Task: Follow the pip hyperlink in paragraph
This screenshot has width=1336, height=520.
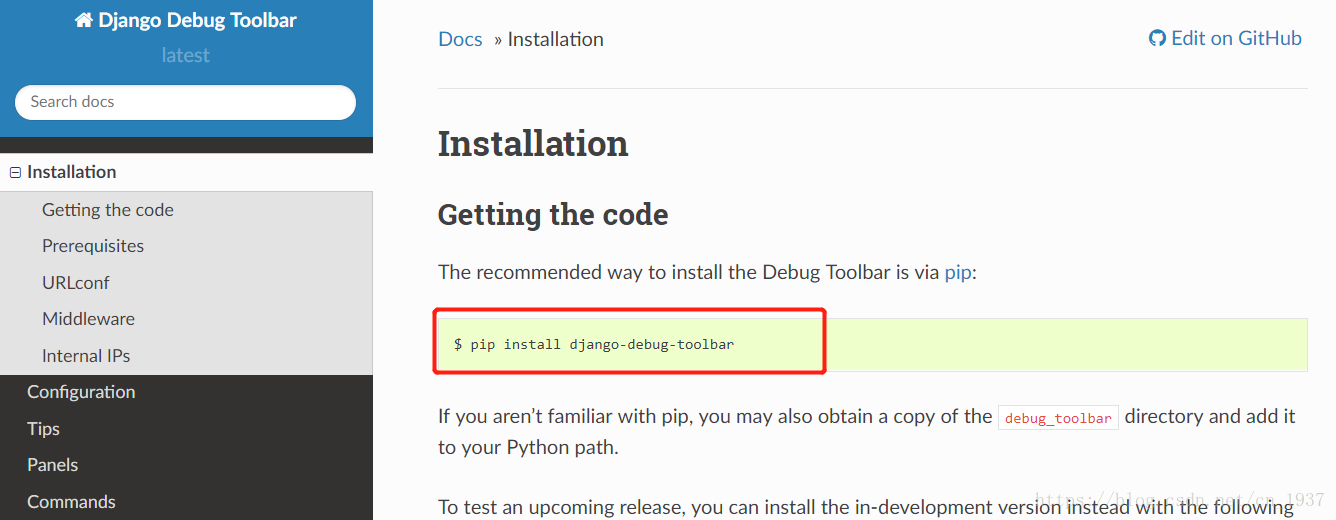Action: click(957, 272)
